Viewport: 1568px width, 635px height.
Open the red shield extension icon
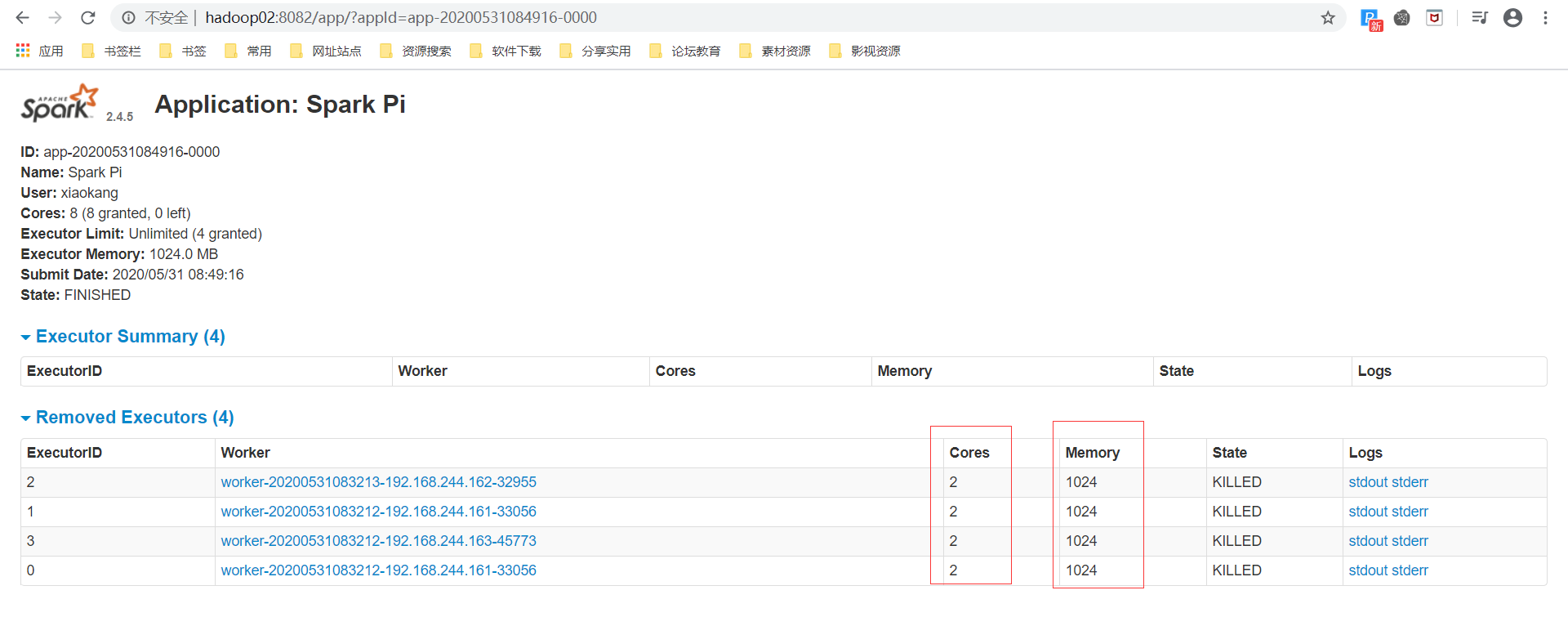tap(1434, 17)
